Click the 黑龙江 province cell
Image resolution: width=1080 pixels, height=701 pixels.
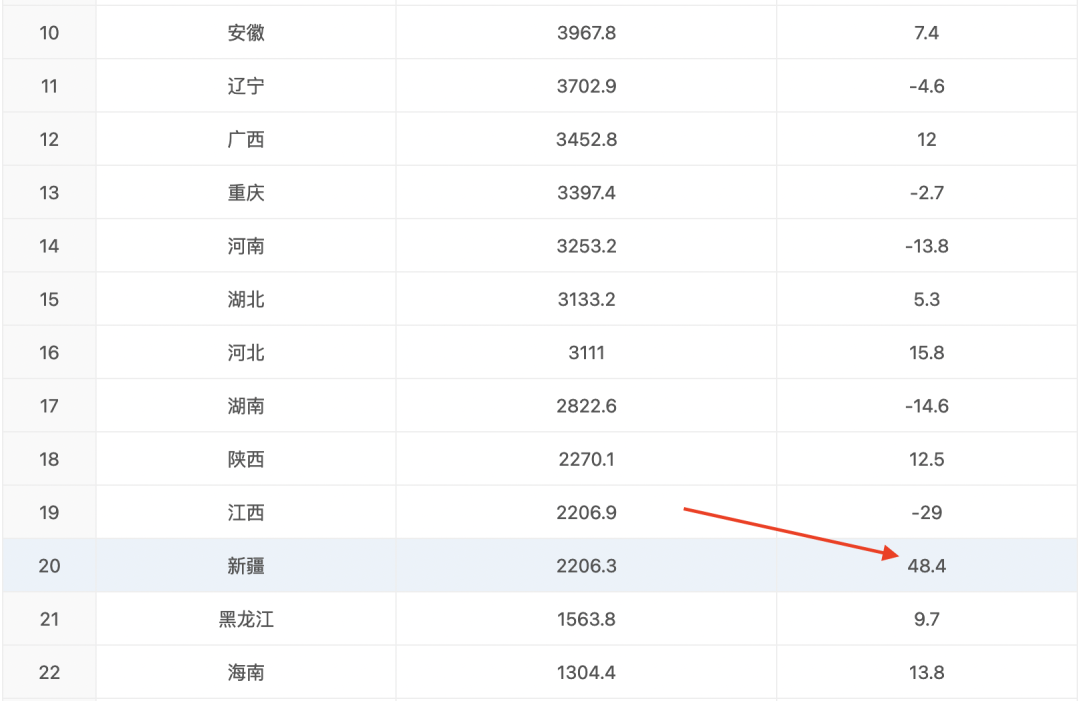pos(246,619)
